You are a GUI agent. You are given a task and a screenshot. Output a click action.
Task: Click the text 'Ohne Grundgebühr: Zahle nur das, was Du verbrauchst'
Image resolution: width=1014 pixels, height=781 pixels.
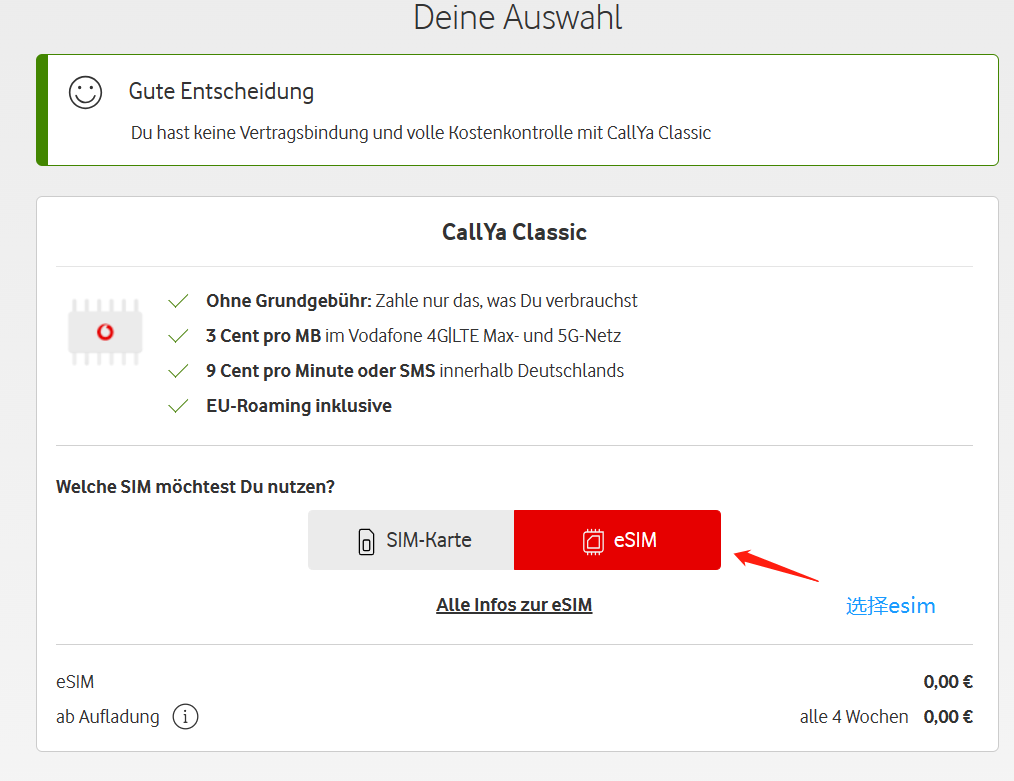click(x=422, y=301)
